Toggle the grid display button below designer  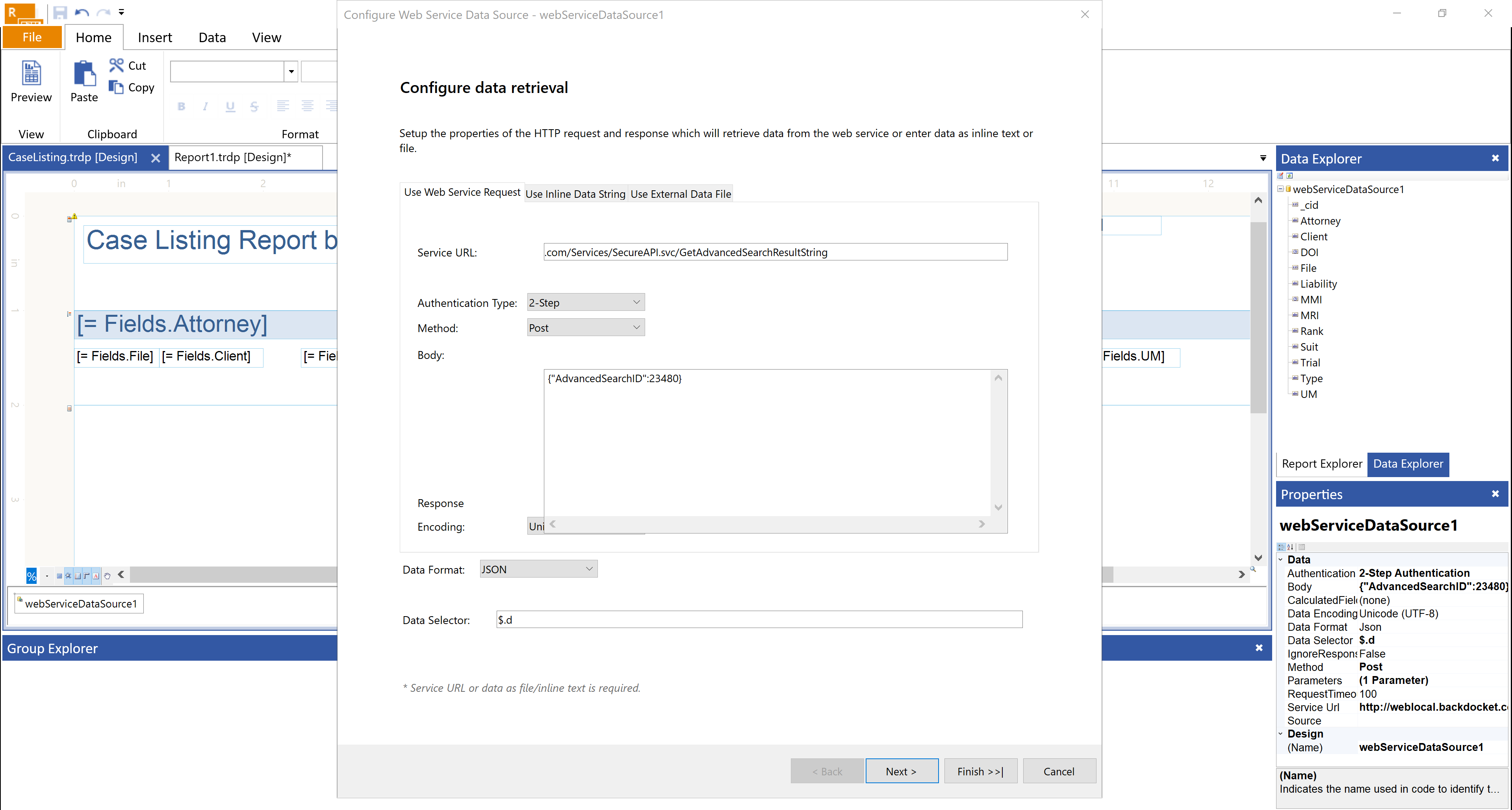59,576
